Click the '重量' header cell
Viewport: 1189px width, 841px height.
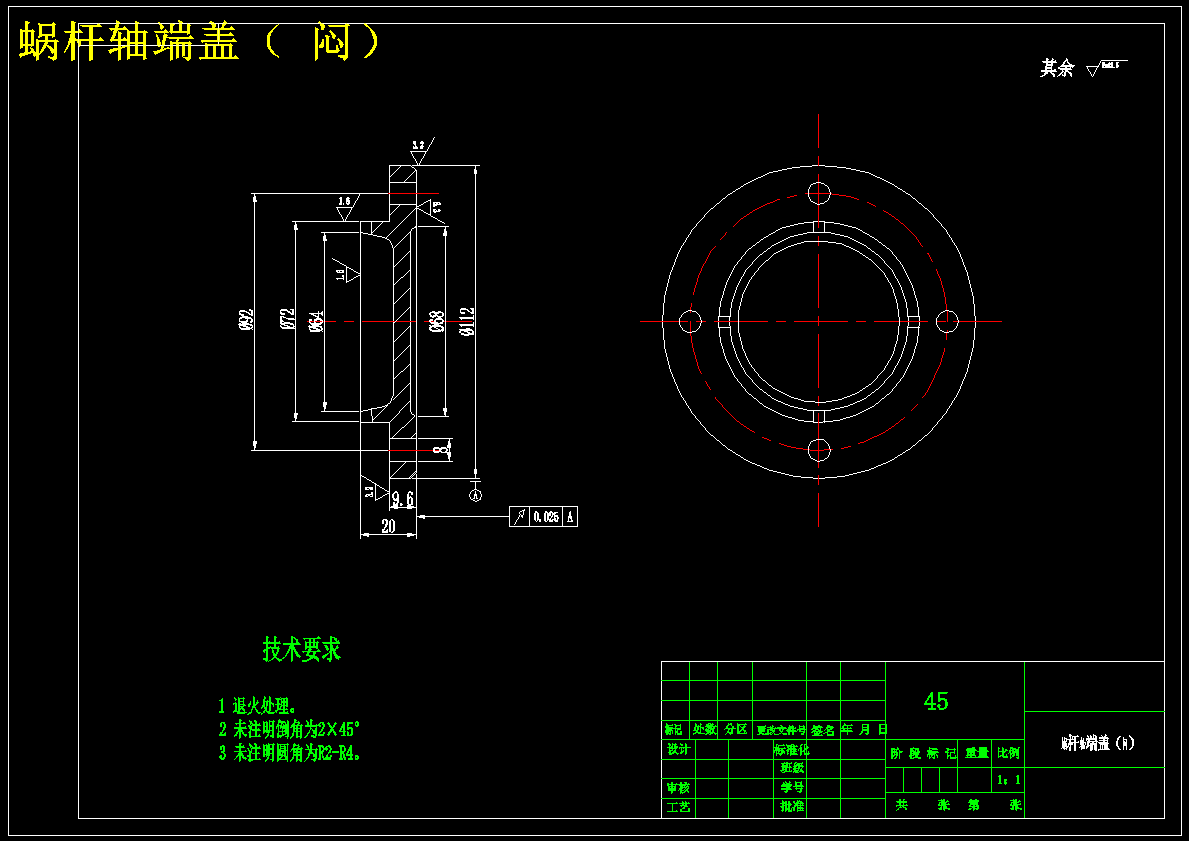click(977, 753)
